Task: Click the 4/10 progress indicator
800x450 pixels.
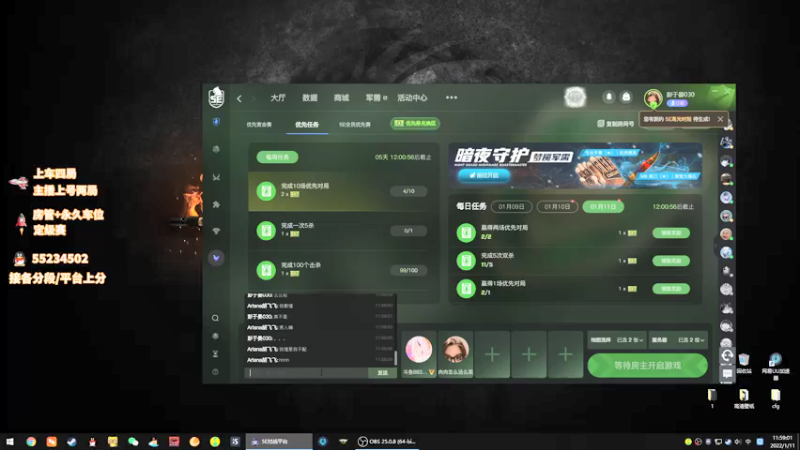Action: tap(408, 191)
